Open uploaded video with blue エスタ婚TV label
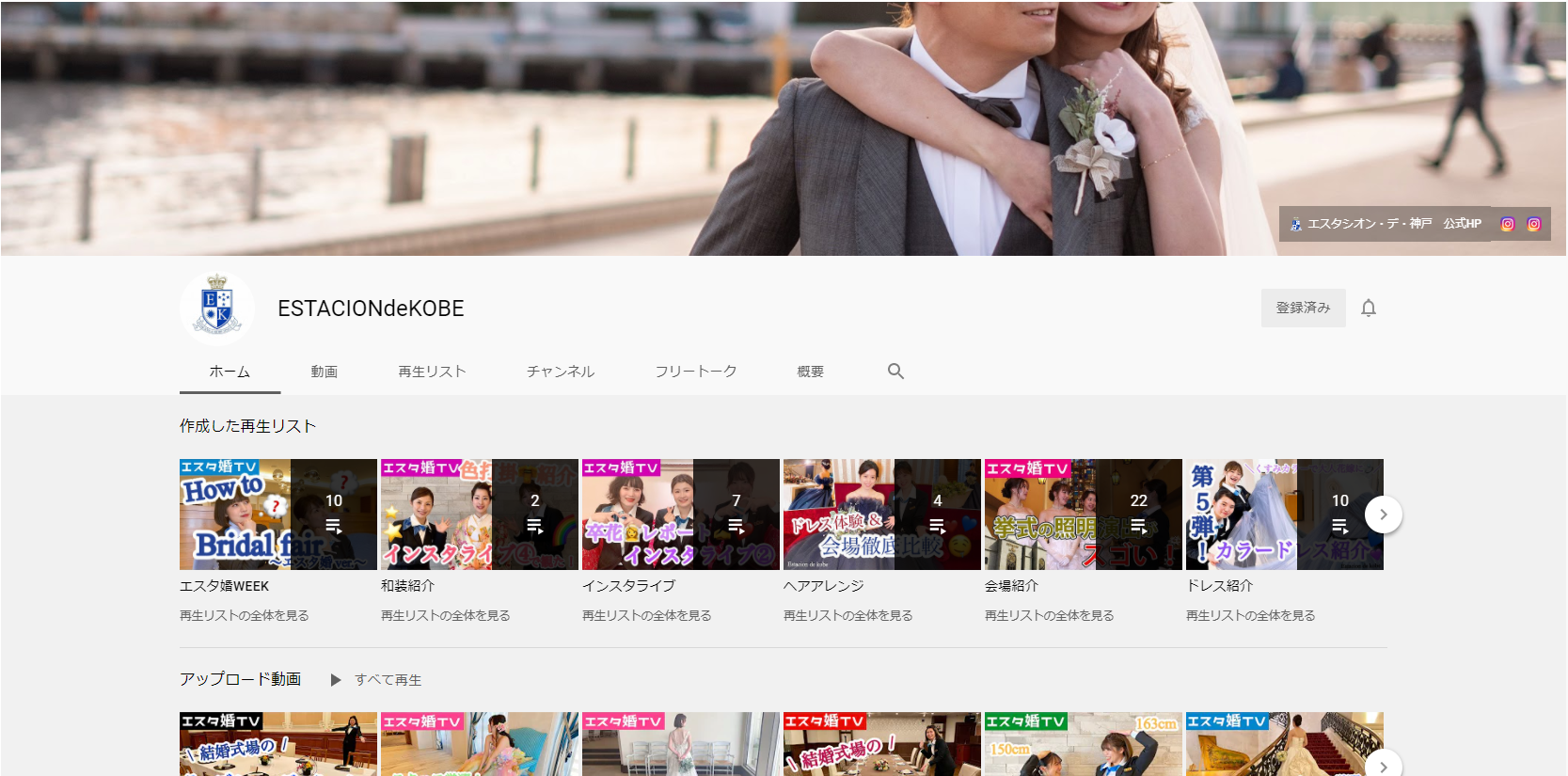Screen dimensions: 1568x776 [1285, 744]
